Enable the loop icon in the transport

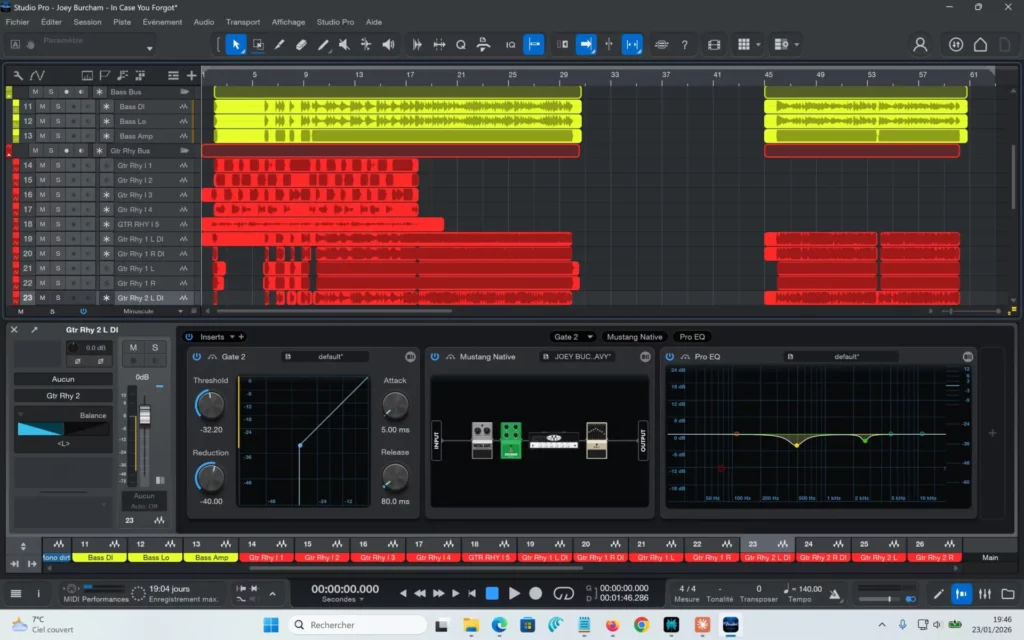[562, 592]
